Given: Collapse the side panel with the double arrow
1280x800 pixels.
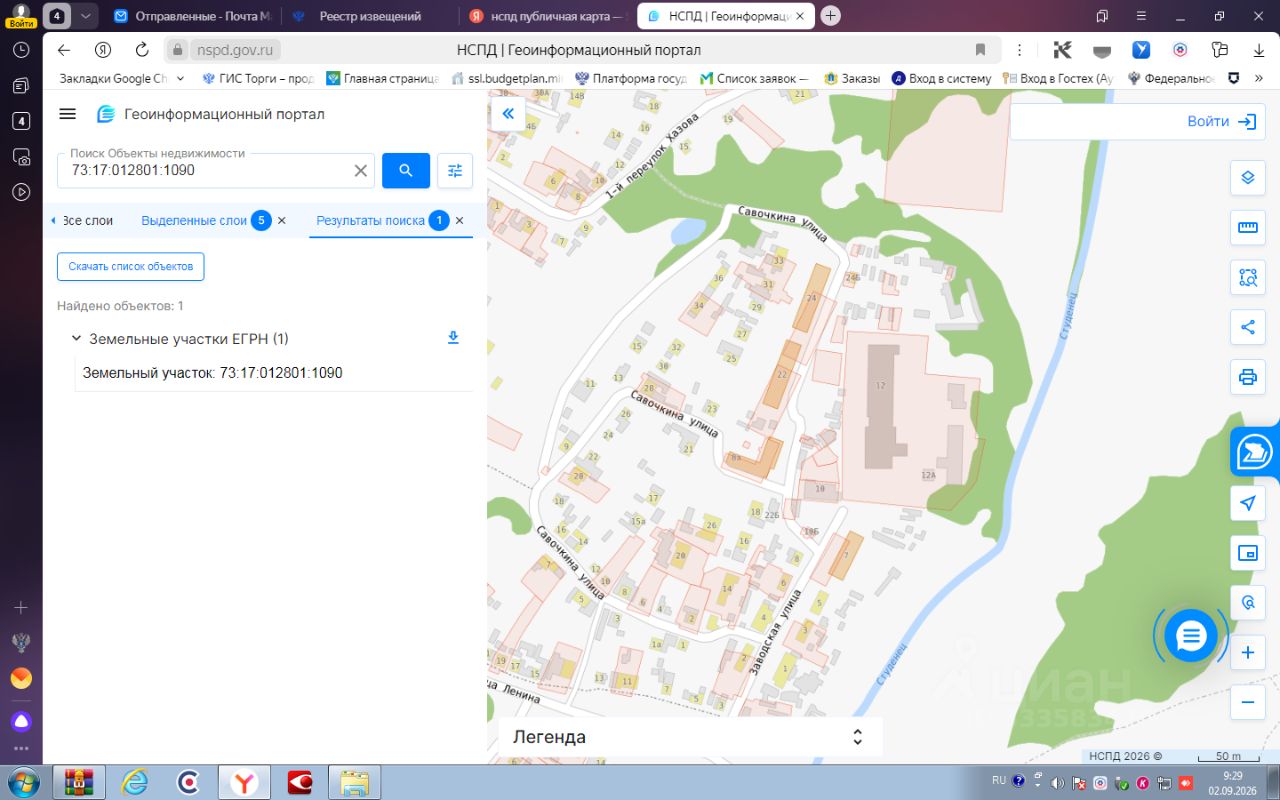Looking at the screenshot, I should [508, 114].
